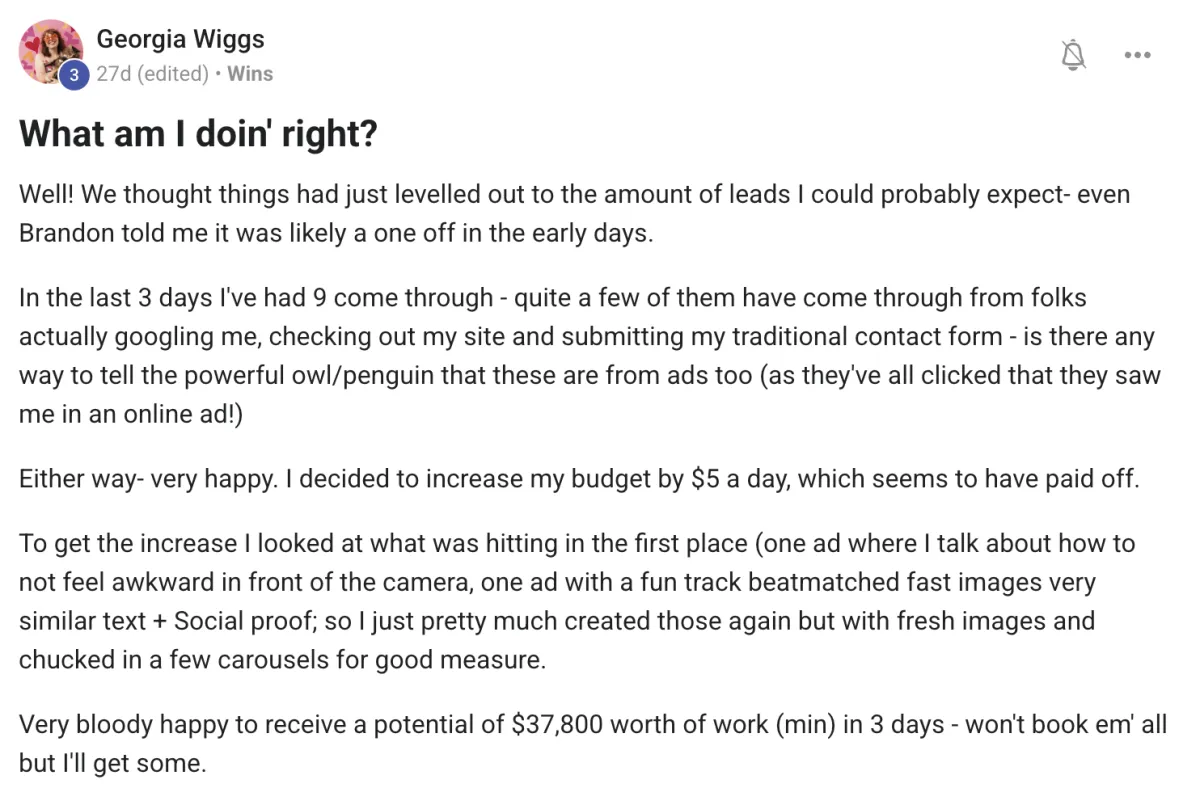
Task: Toggle the post notification bell
Action: point(1073,55)
